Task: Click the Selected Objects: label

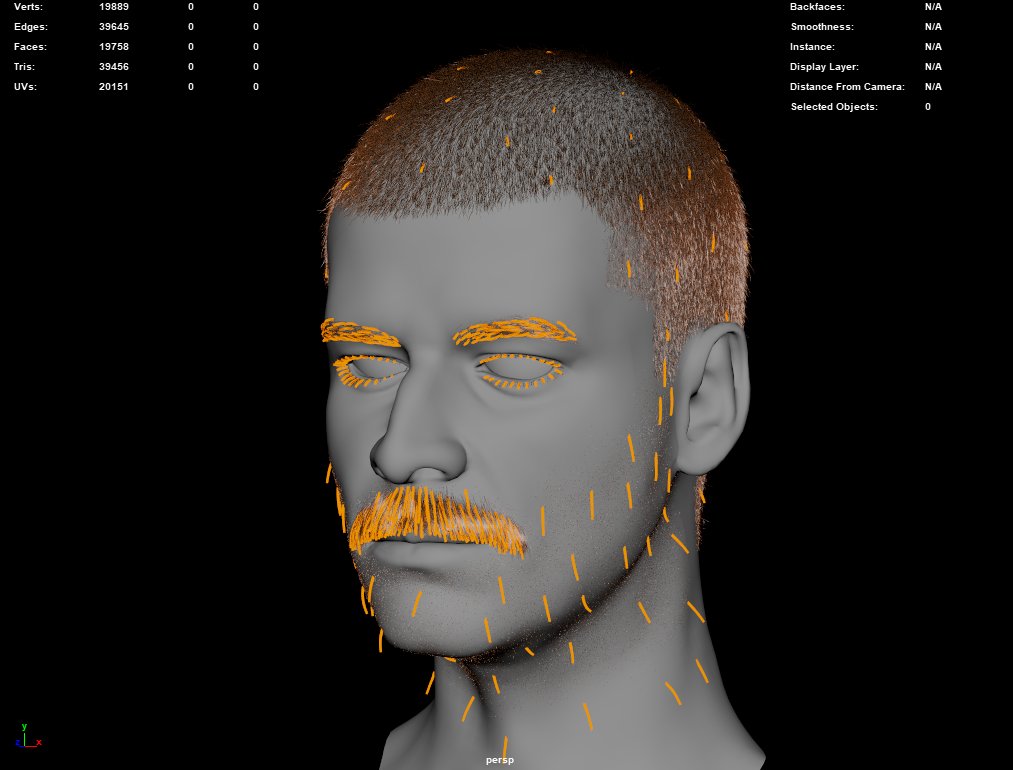Action: 834,107
